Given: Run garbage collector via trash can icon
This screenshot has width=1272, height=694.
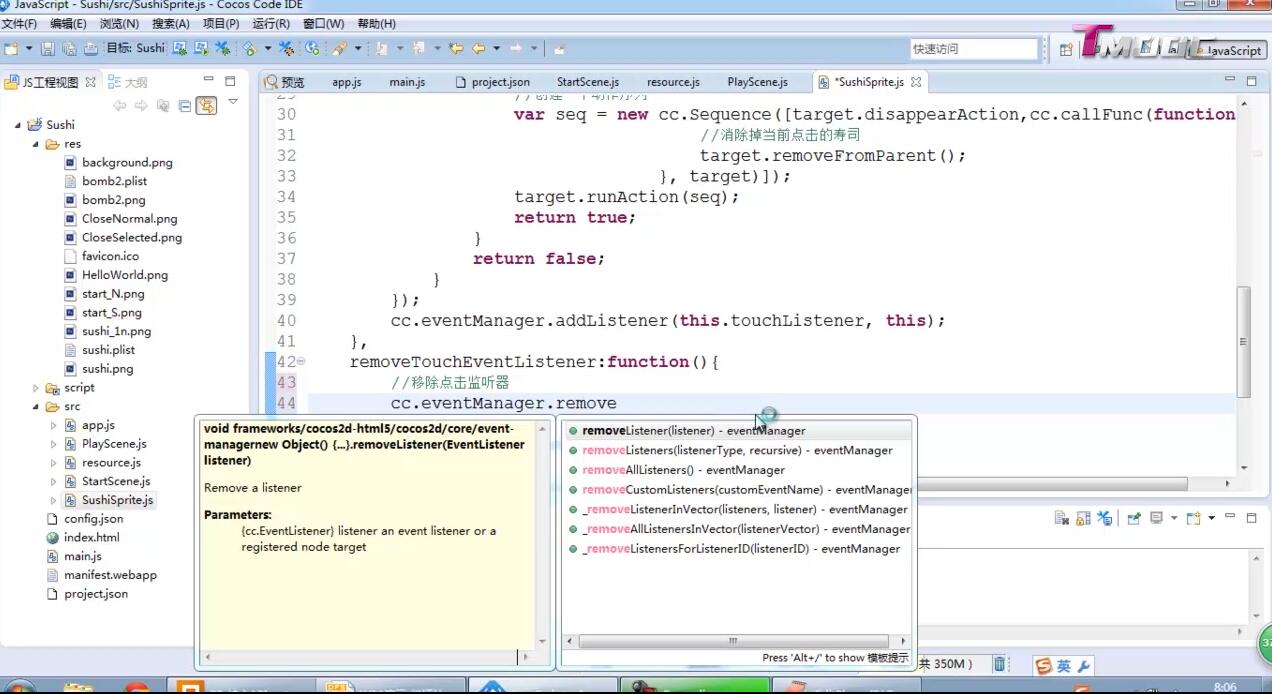Looking at the screenshot, I should pos(999,664).
